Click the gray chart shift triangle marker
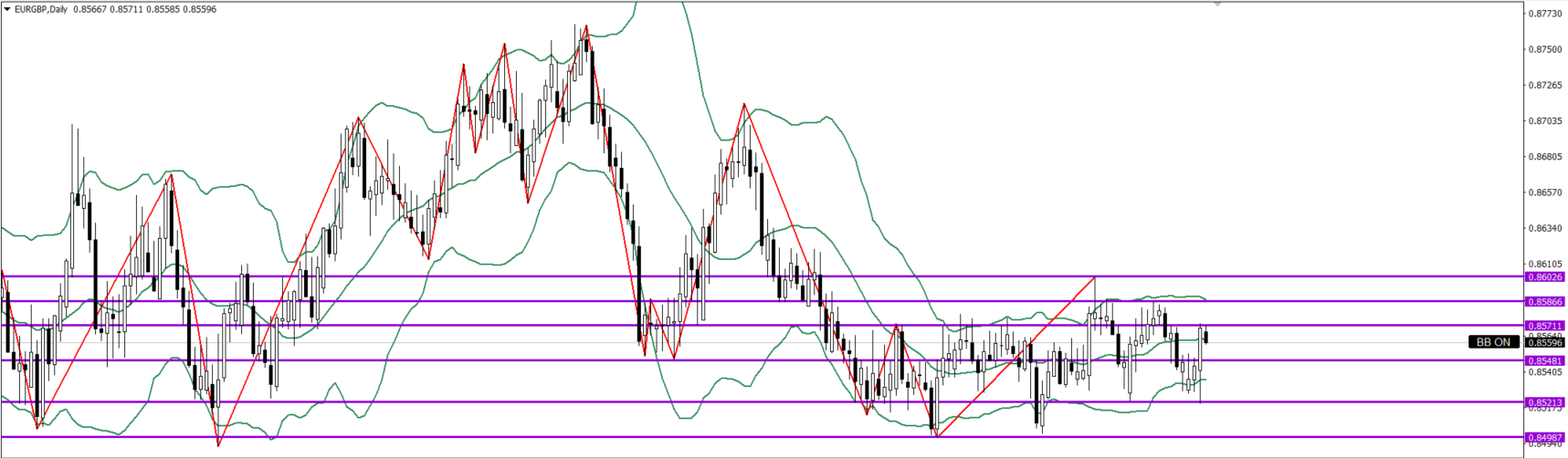 click(x=1217, y=5)
